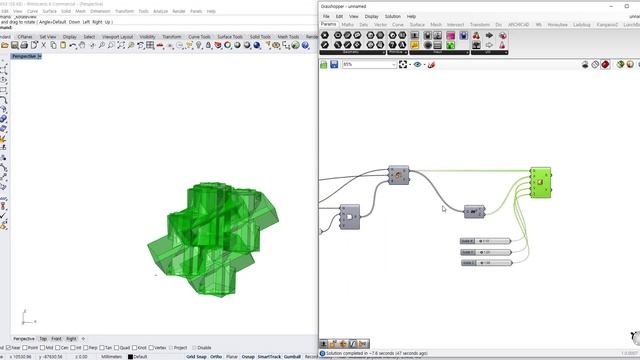The image size is (640, 360).
Task: Toggle Gumball in the status bar
Action: tap(292, 357)
